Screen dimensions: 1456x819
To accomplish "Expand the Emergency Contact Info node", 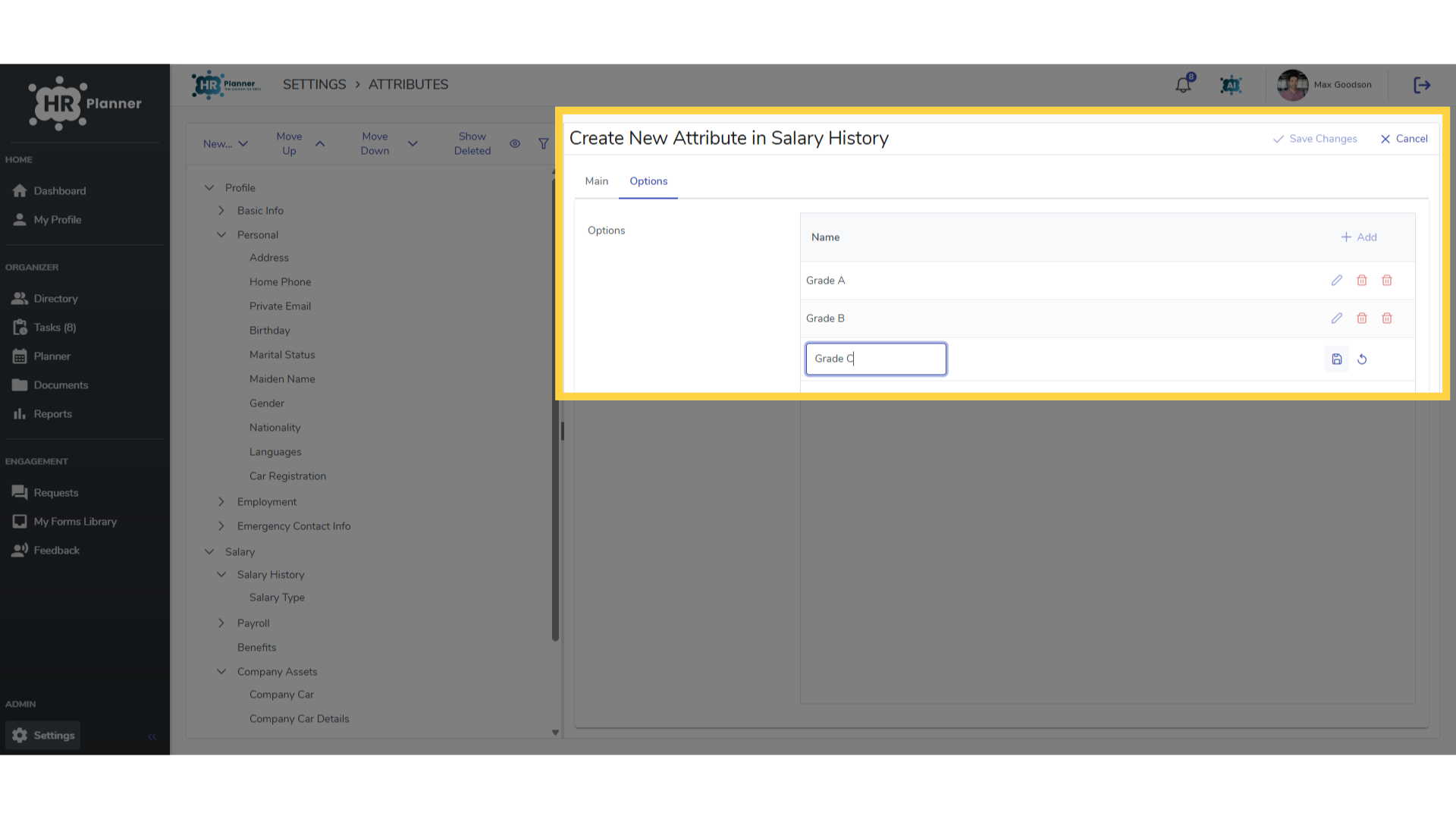I will (221, 526).
